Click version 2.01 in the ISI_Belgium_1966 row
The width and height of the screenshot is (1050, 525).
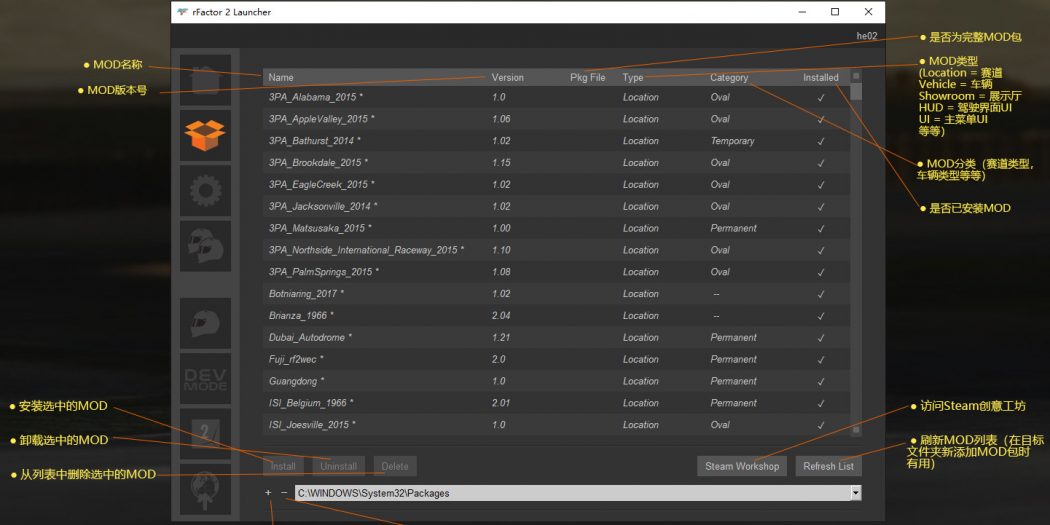click(501, 403)
